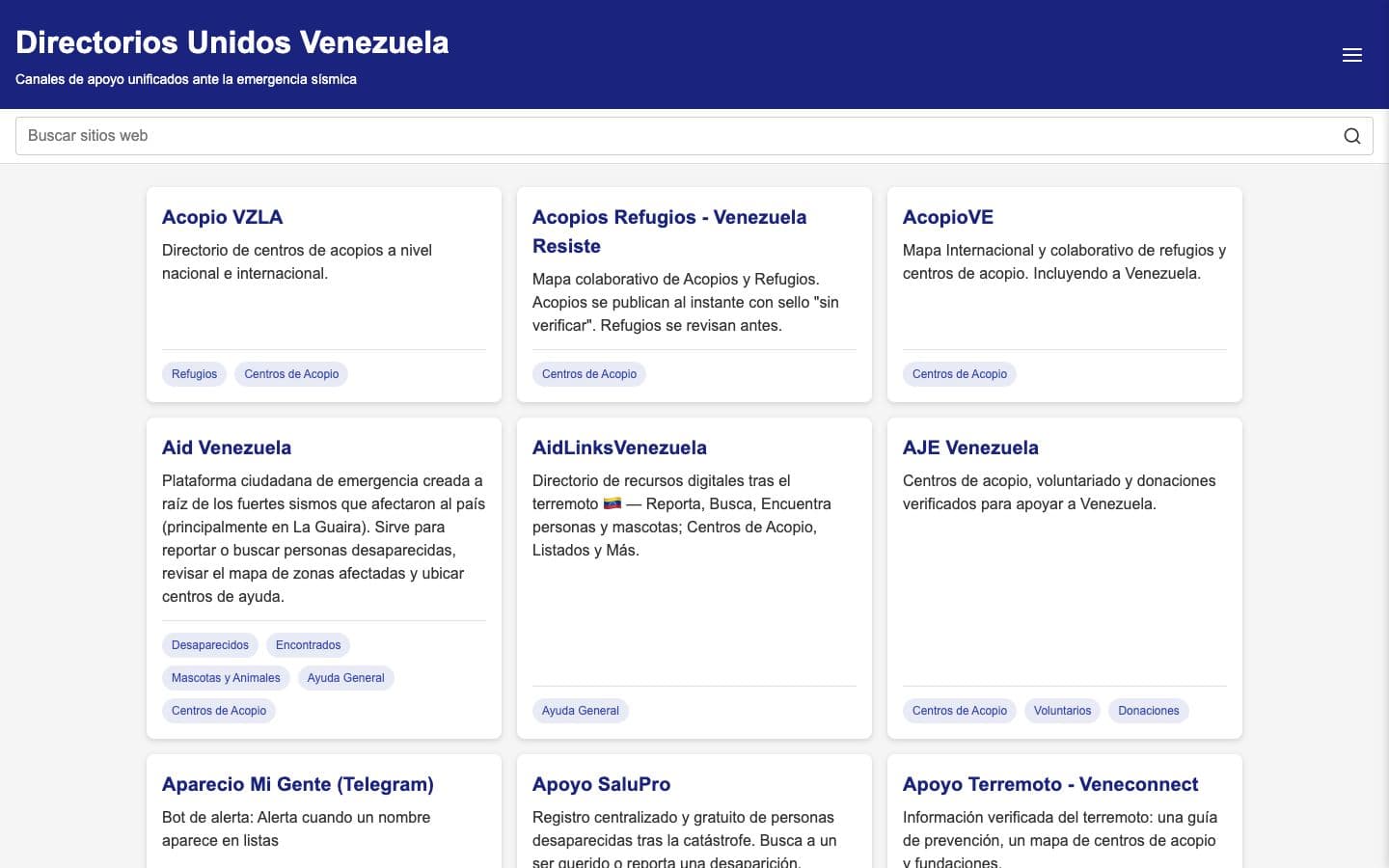
Task: Click 'Bot de alerta' description text
Action: (x=296, y=828)
